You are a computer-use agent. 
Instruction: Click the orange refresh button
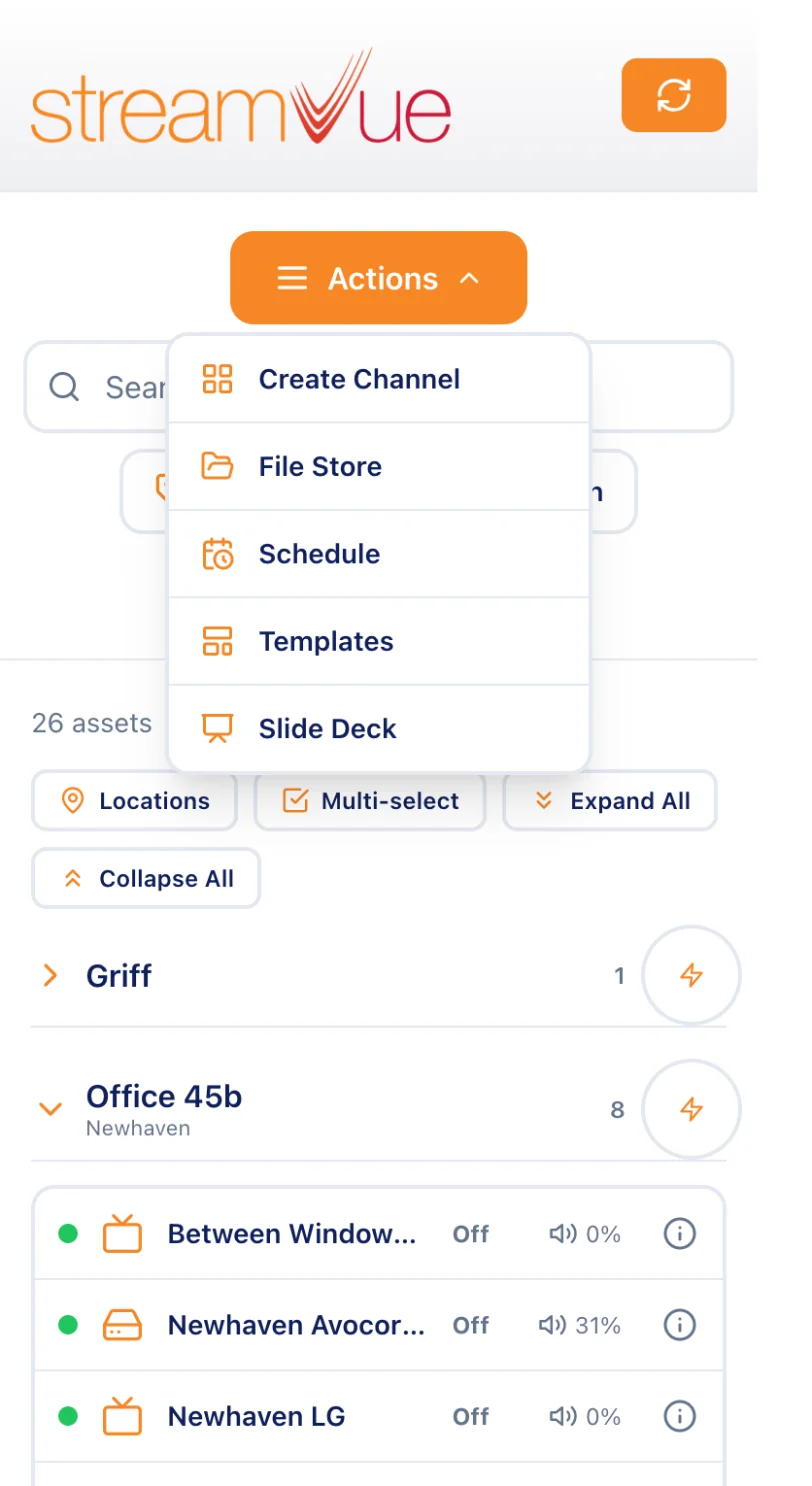674,95
